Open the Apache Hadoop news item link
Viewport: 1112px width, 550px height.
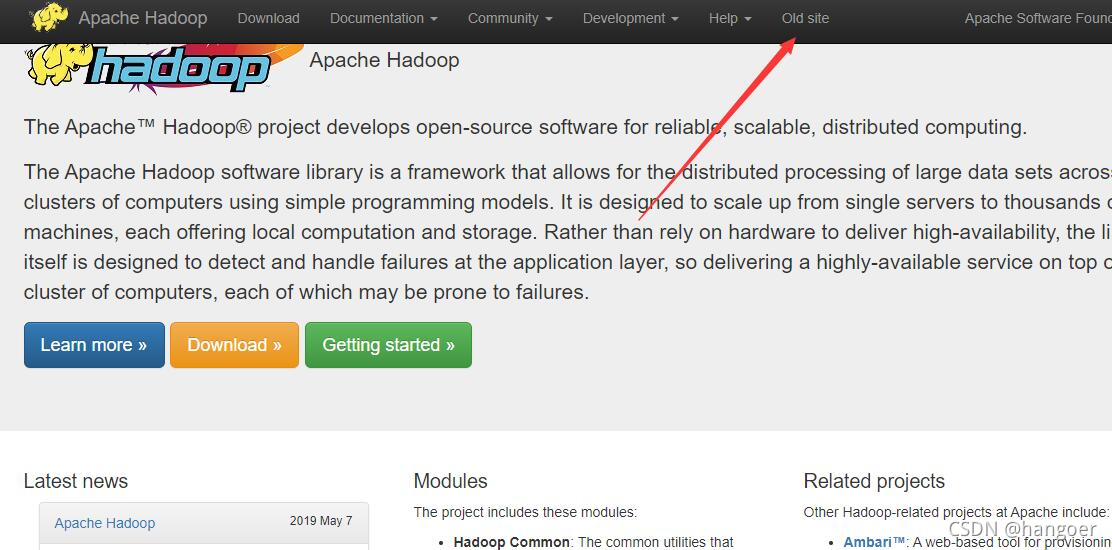point(105,523)
